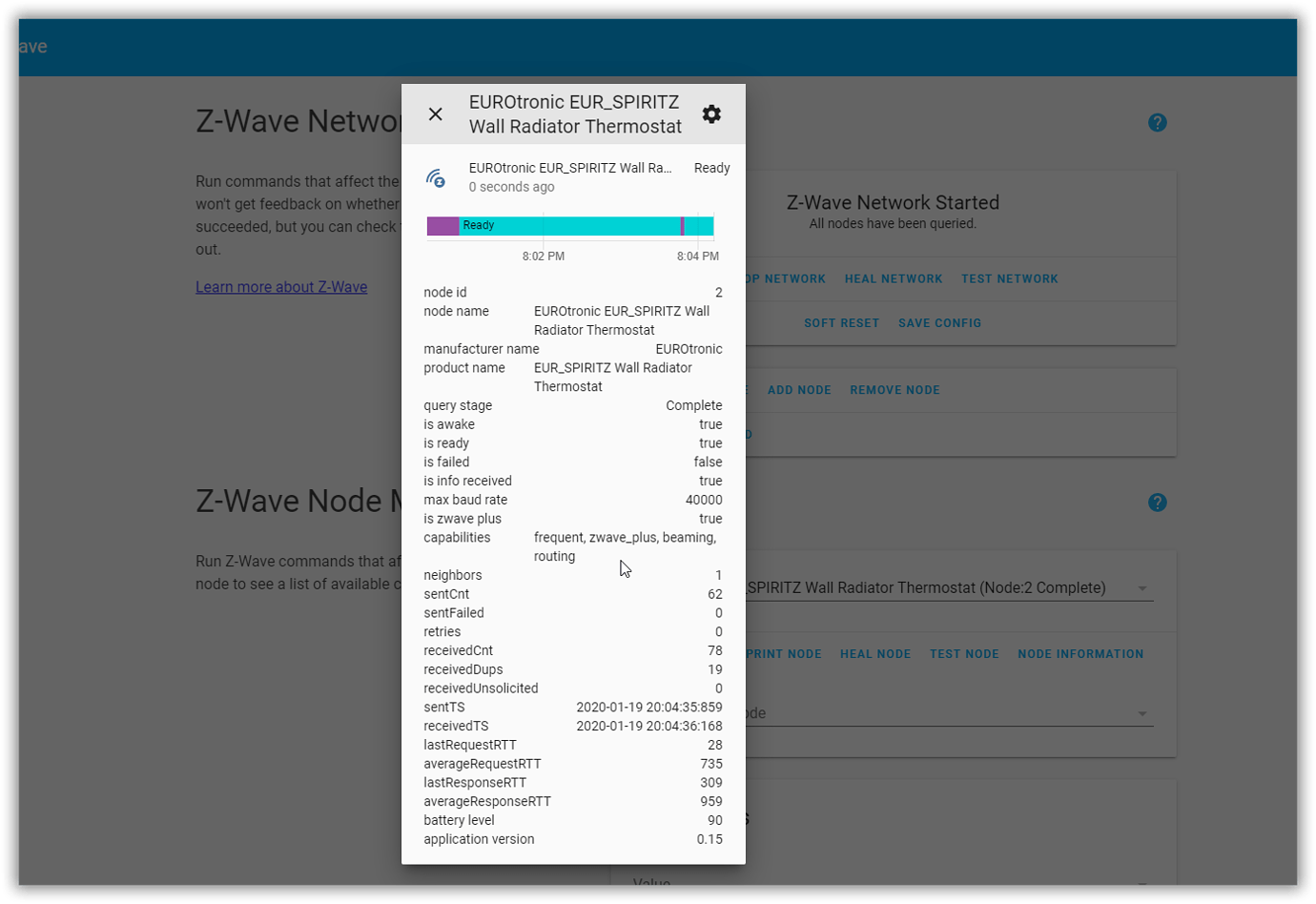Dismiss the thermostat dialog with the X
Screen dimensions: 1316x904
tap(436, 113)
